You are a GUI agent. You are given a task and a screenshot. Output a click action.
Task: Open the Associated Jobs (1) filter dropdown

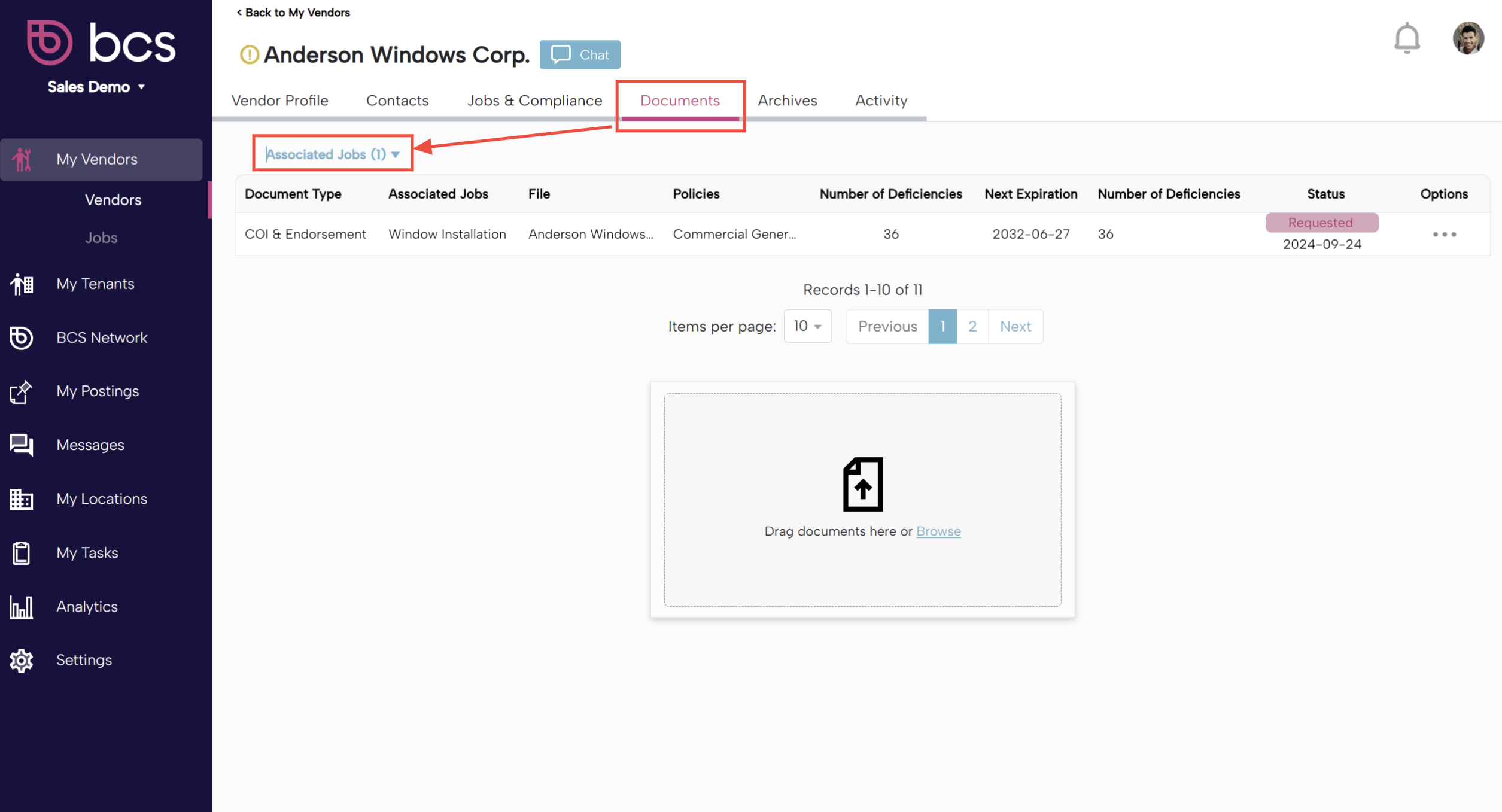(333, 154)
